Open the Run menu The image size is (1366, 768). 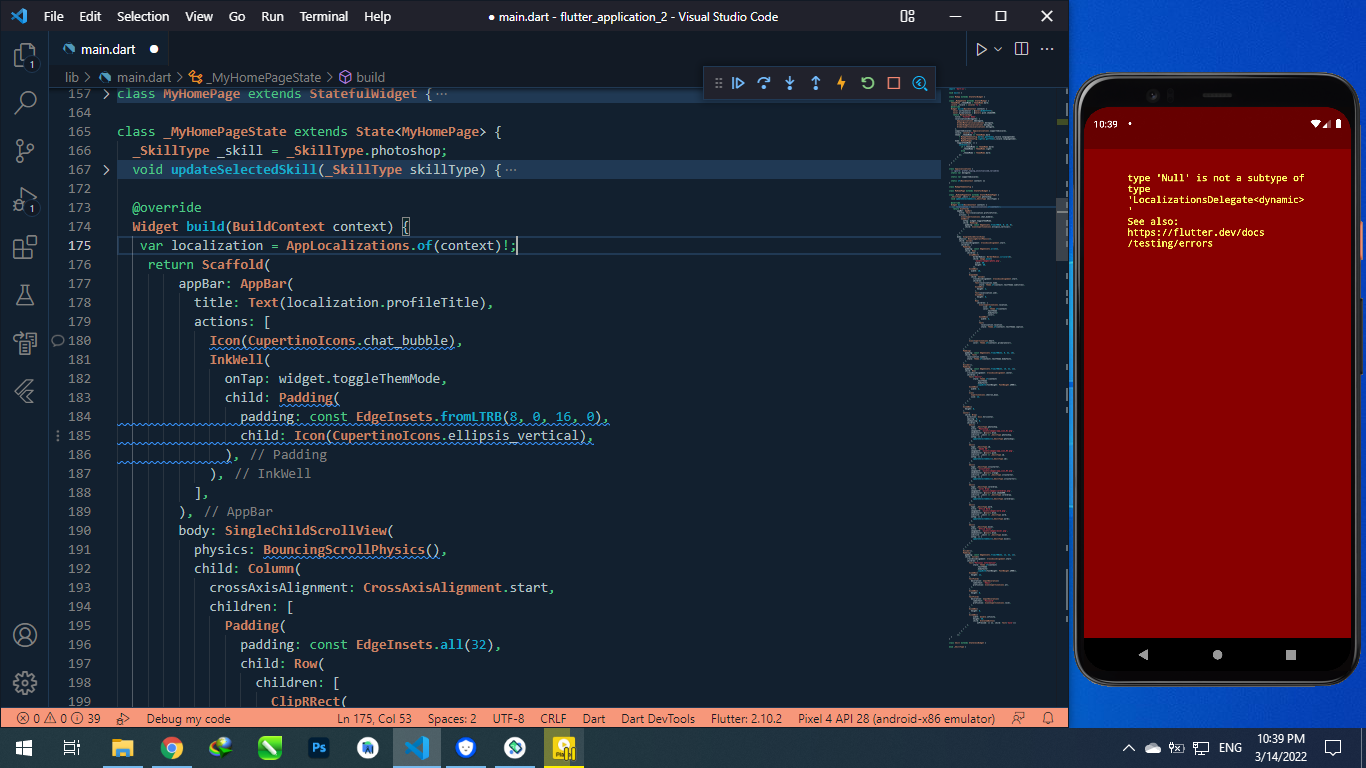(272, 16)
